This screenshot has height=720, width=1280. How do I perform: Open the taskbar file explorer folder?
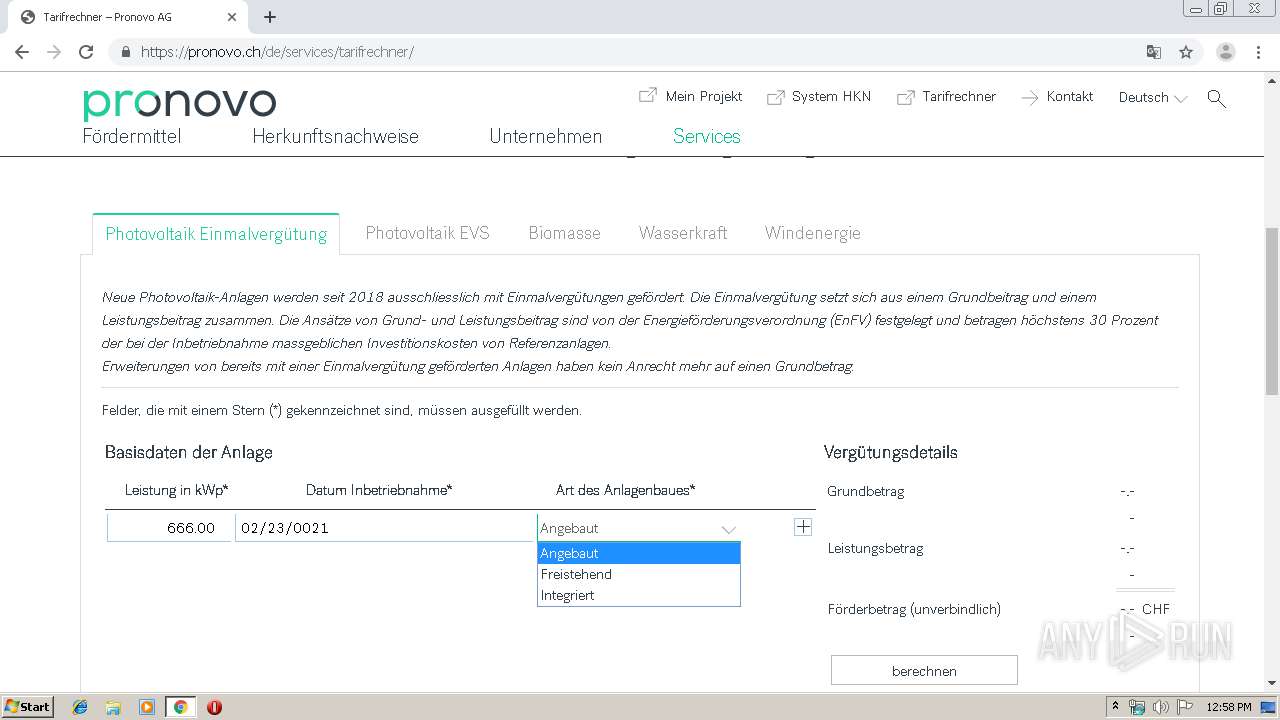tap(113, 707)
